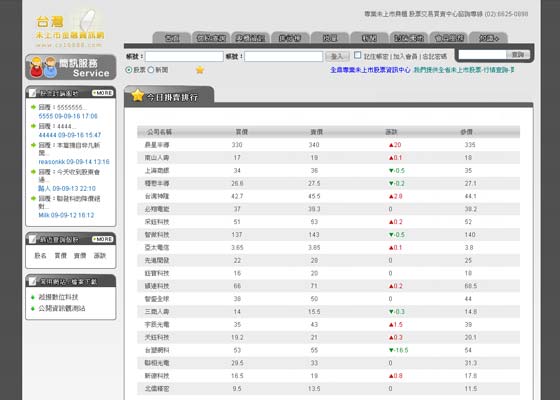
Task: Open the 加入會員 link
Action: (x=405, y=56)
